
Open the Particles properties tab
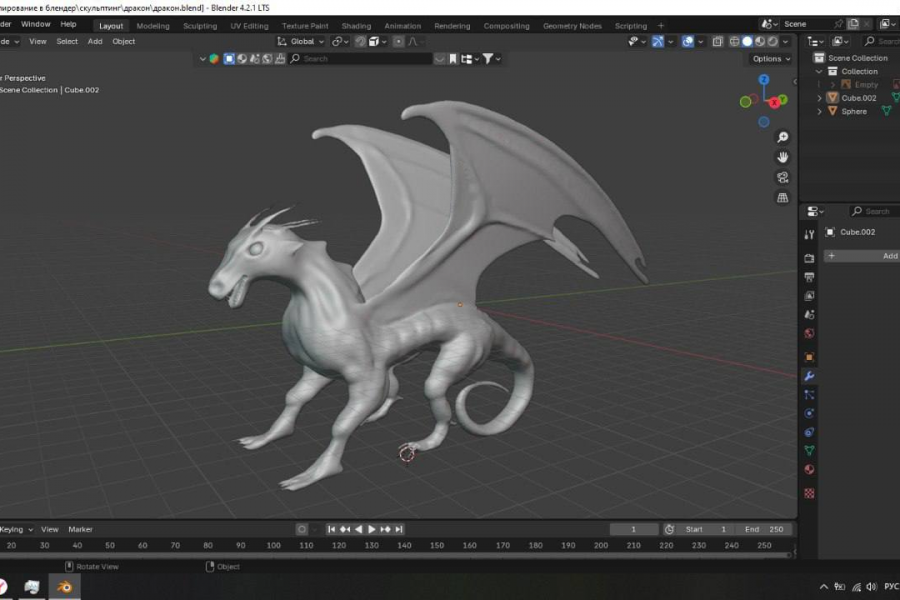pyautogui.click(x=809, y=395)
